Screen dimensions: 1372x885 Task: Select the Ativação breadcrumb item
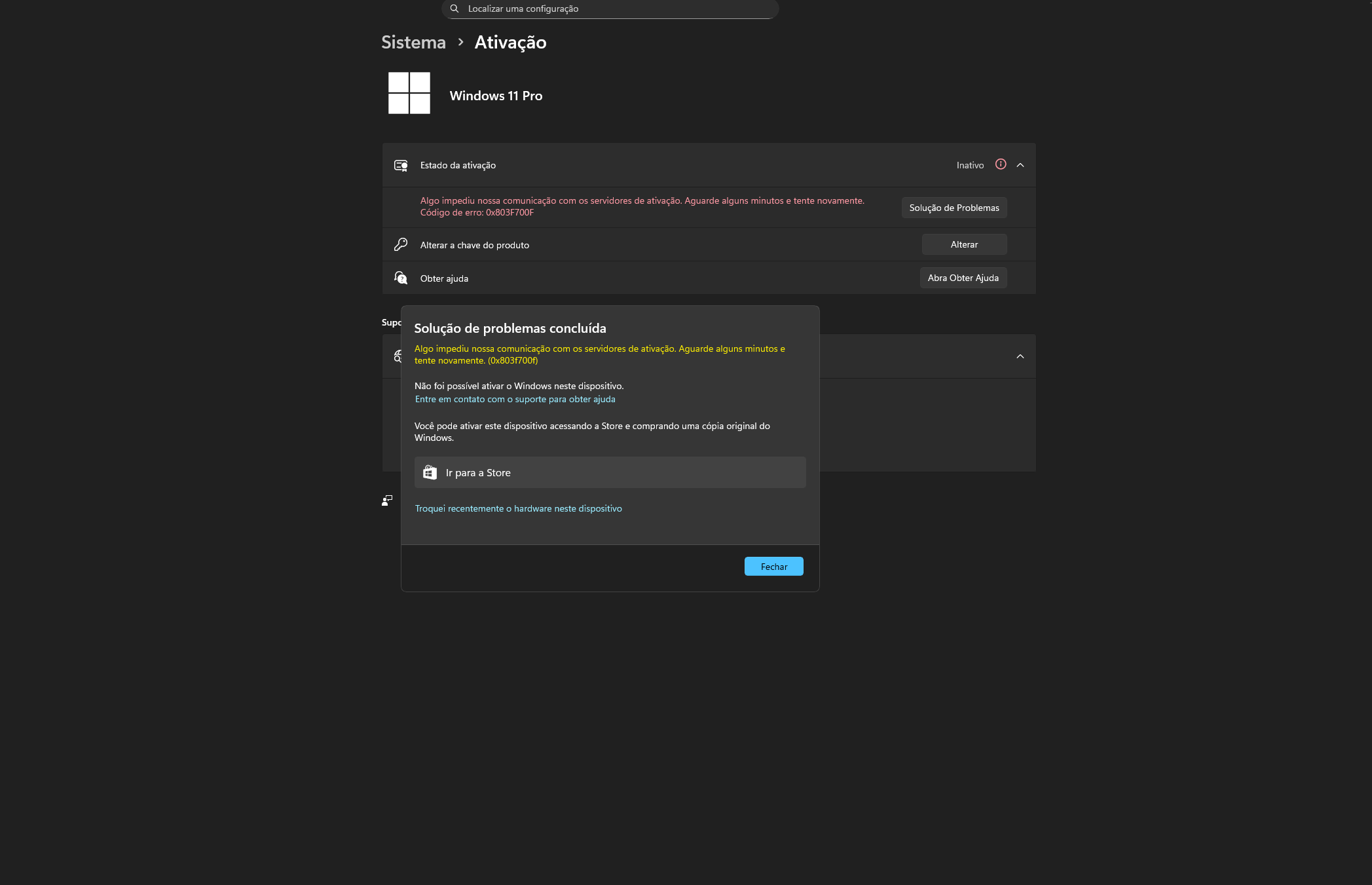[510, 41]
